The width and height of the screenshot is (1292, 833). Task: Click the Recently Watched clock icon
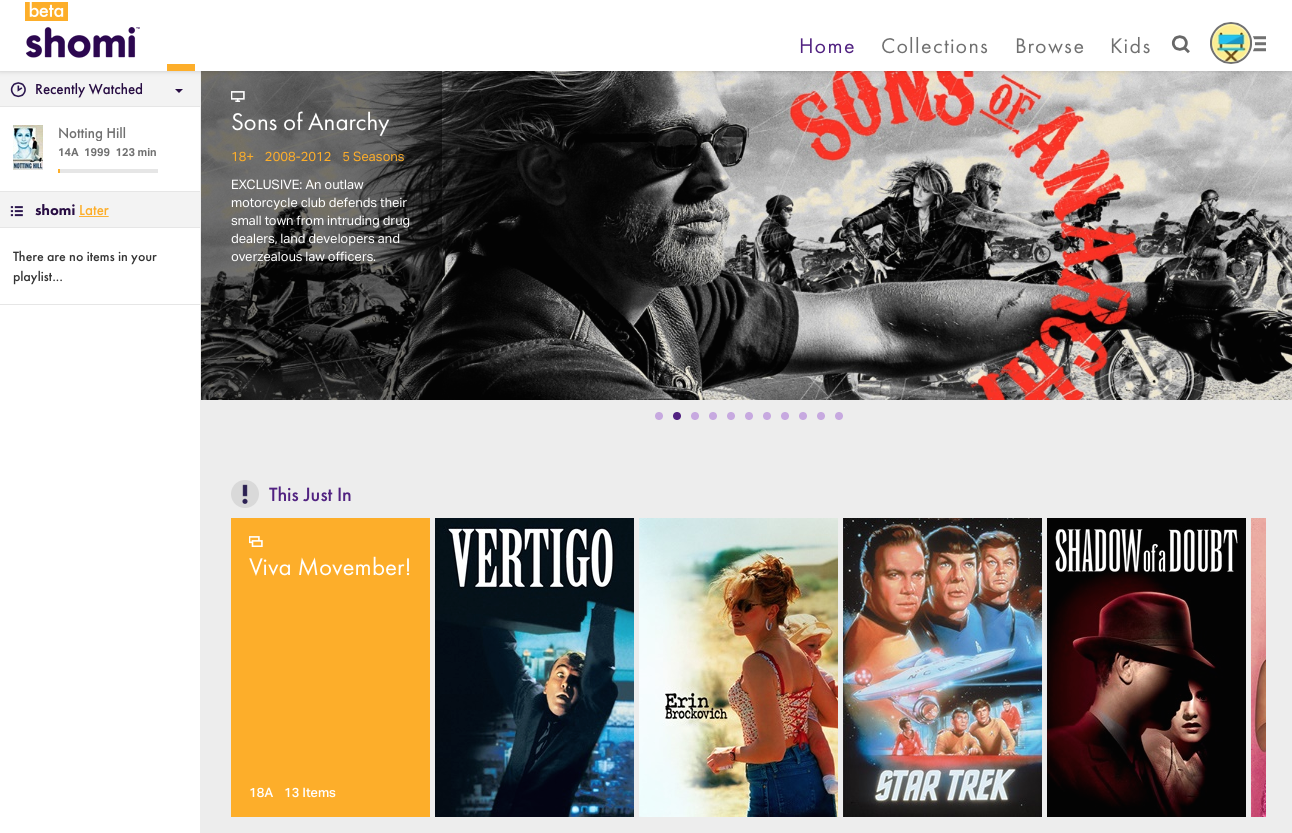click(18, 90)
